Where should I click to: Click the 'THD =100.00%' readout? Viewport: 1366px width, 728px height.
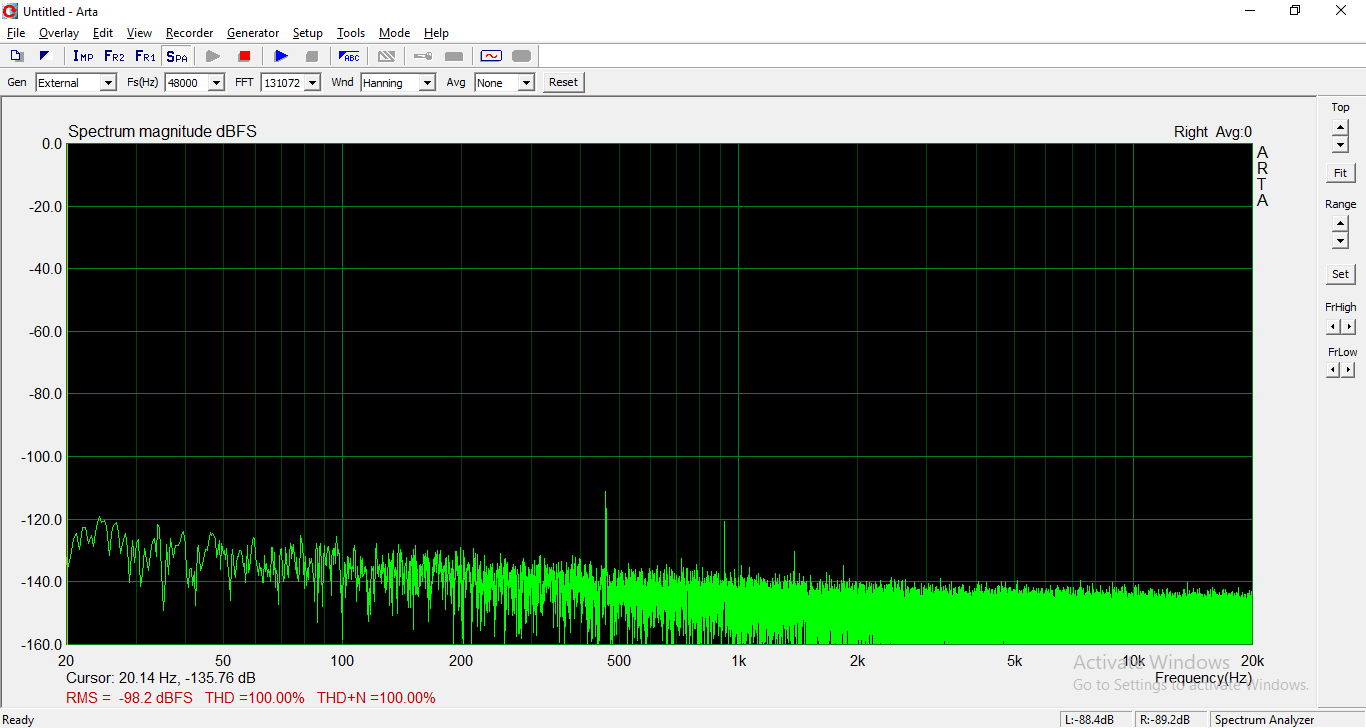pos(255,698)
